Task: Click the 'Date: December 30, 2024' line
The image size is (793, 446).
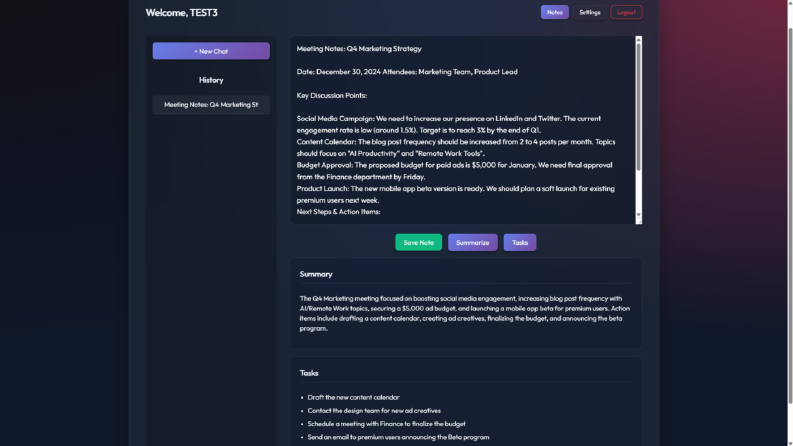Action: click(407, 72)
